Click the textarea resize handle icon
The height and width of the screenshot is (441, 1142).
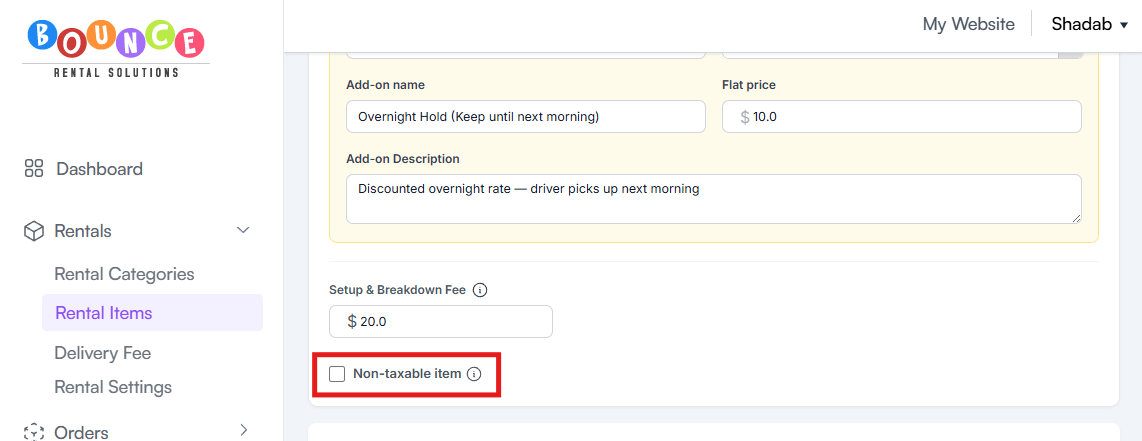point(1076,218)
